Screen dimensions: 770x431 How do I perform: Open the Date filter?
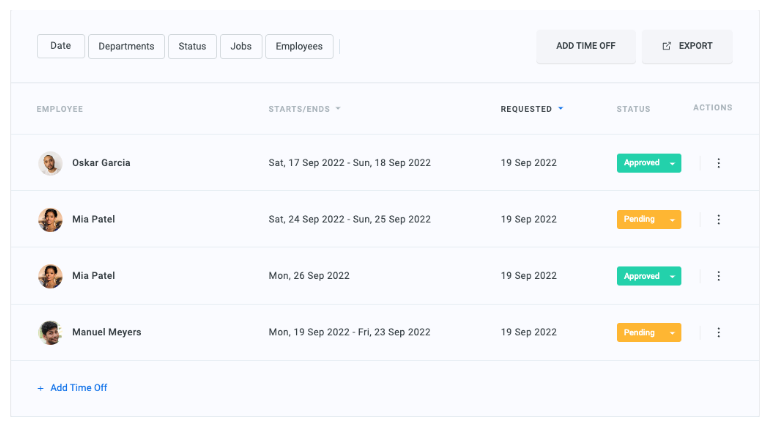(x=61, y=46)
